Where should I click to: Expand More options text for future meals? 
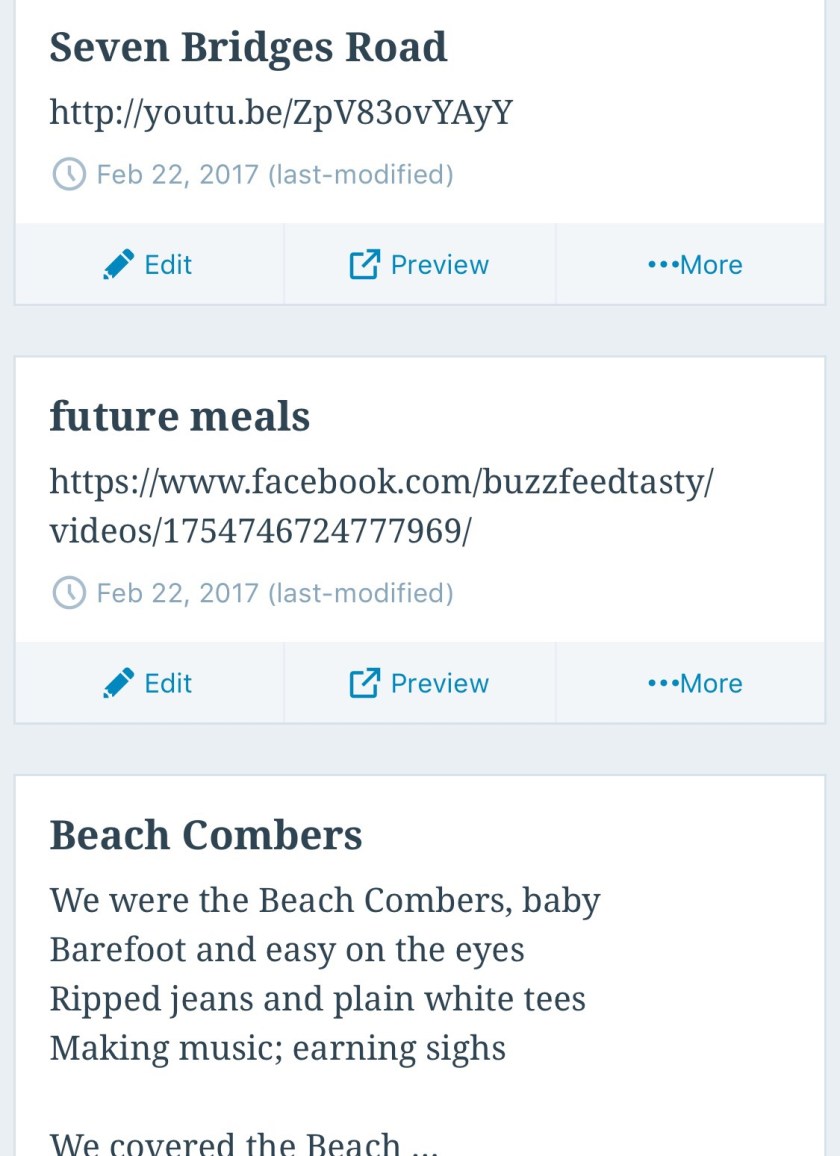711,684
